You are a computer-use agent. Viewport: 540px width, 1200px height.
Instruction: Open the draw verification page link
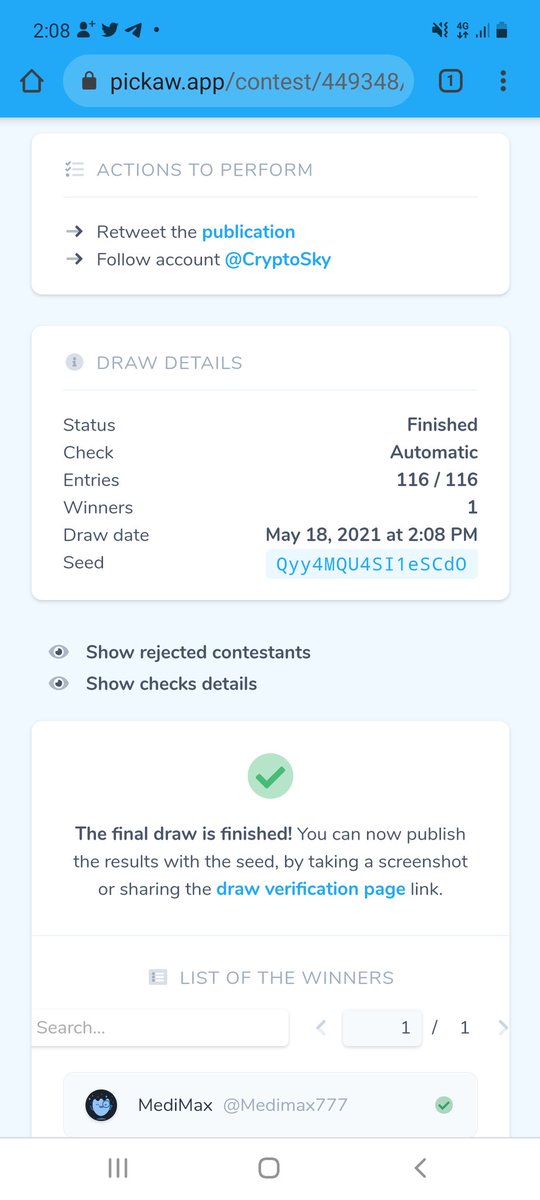(x=311, y=889)
